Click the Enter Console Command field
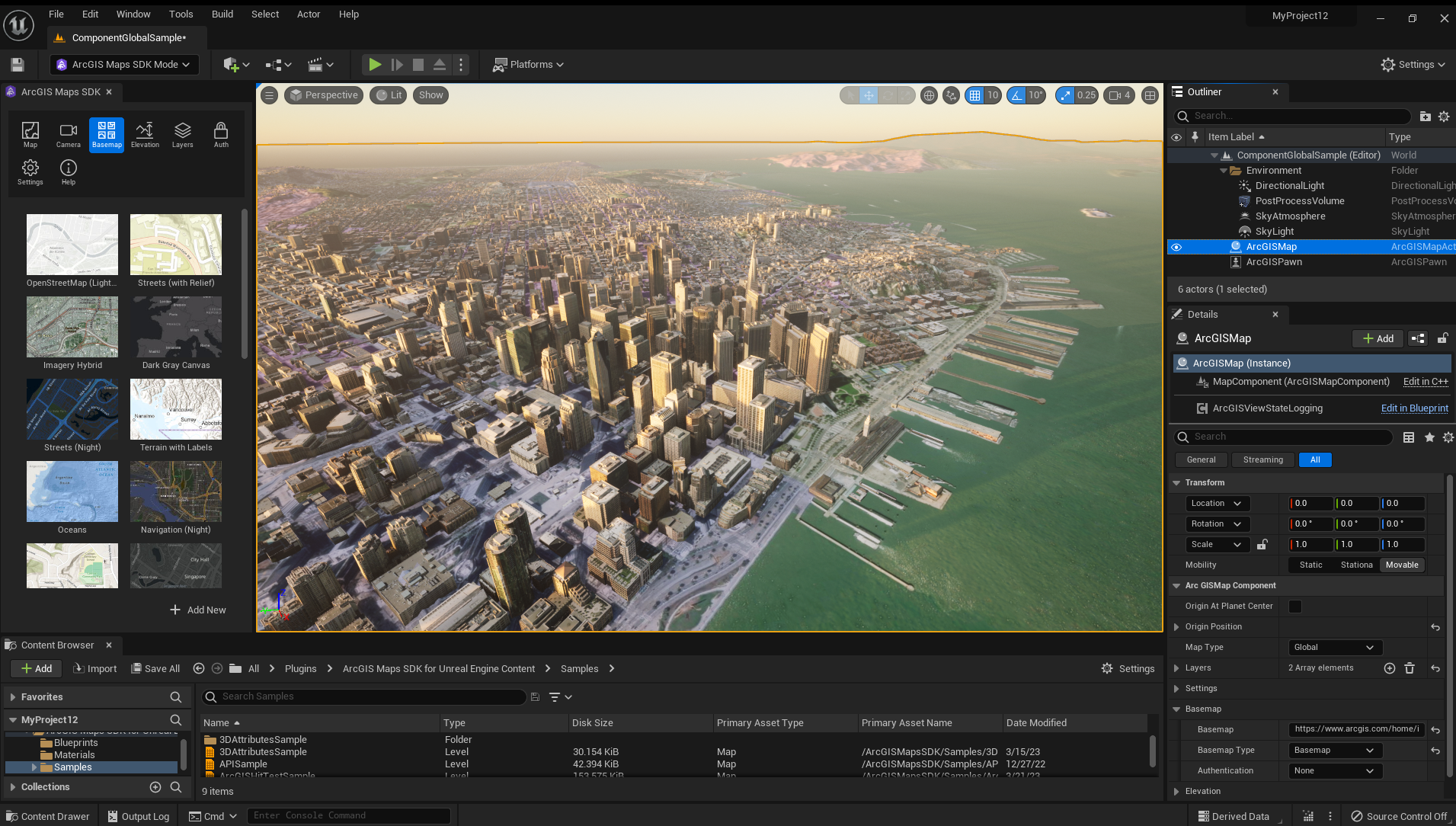This screenshot has width=1456, height=826. click(348, 816)
